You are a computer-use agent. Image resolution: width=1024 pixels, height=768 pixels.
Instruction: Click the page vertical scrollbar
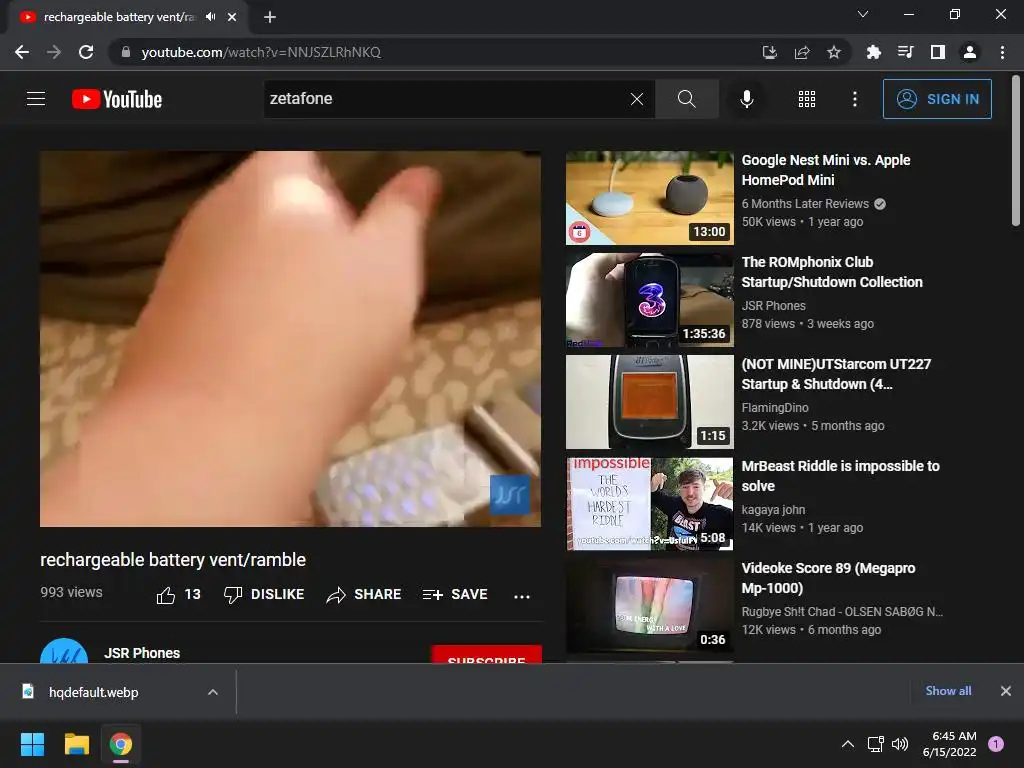1016,152
